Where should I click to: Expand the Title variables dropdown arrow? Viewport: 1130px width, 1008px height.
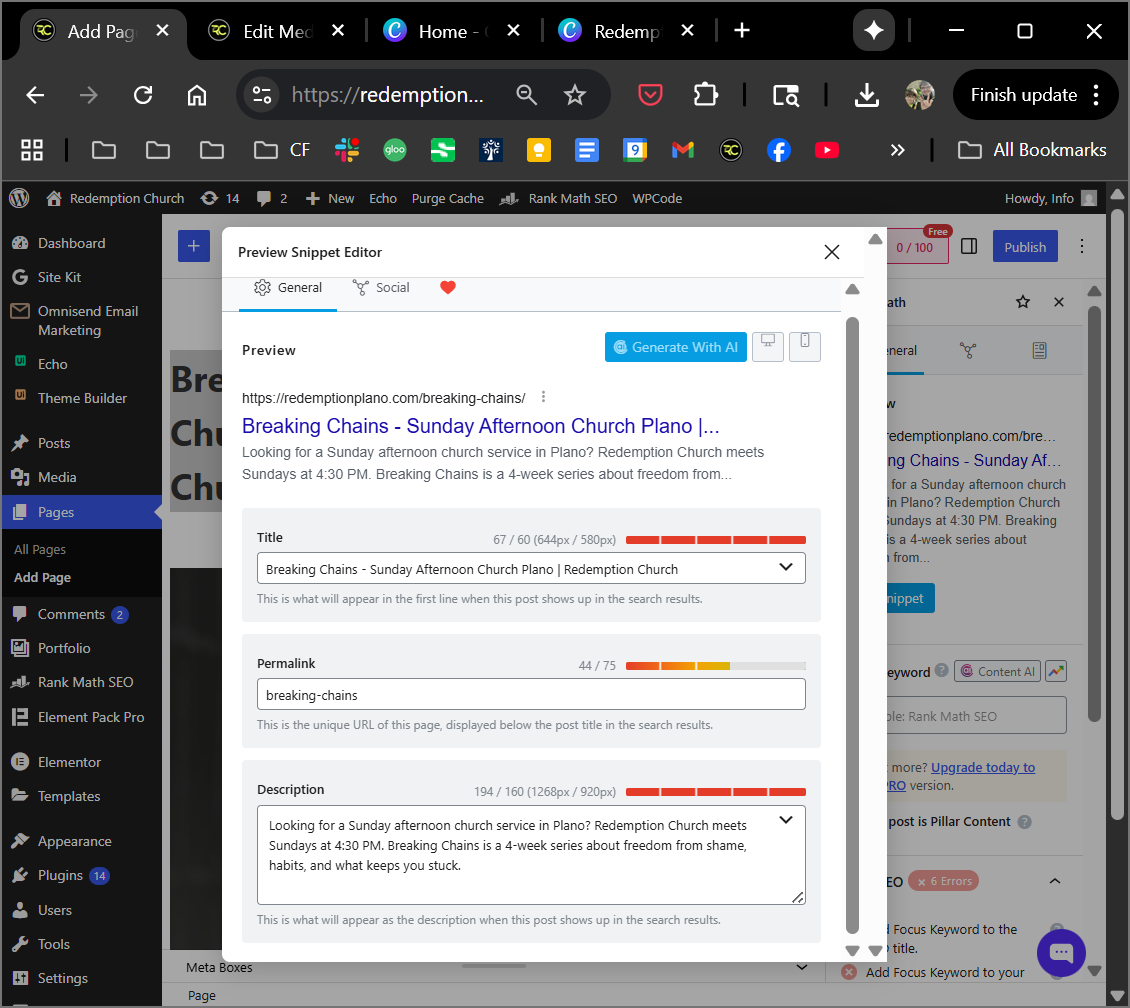click(786, 568)
